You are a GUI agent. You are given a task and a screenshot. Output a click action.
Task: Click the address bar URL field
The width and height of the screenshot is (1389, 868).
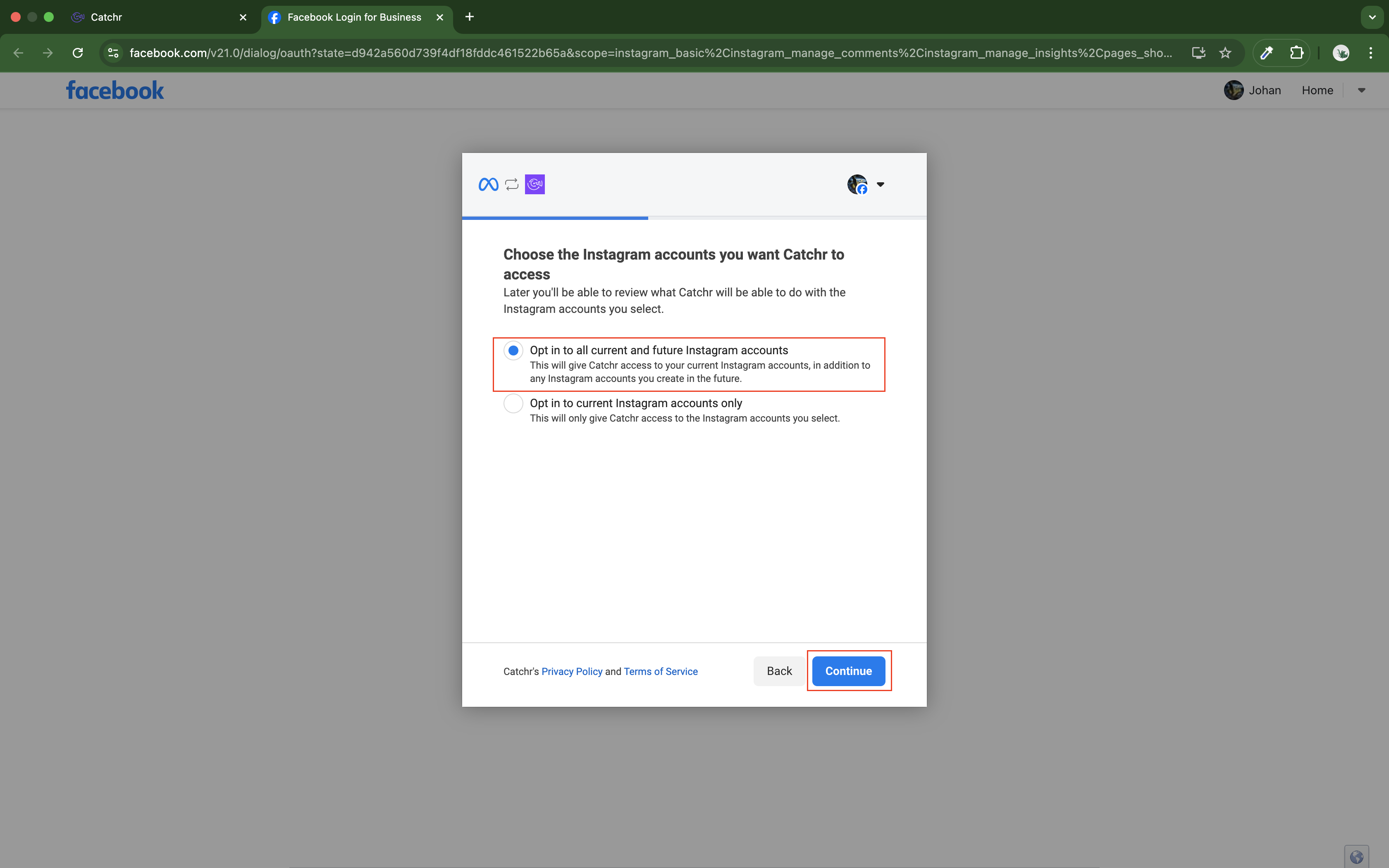[x=651, y=53]
